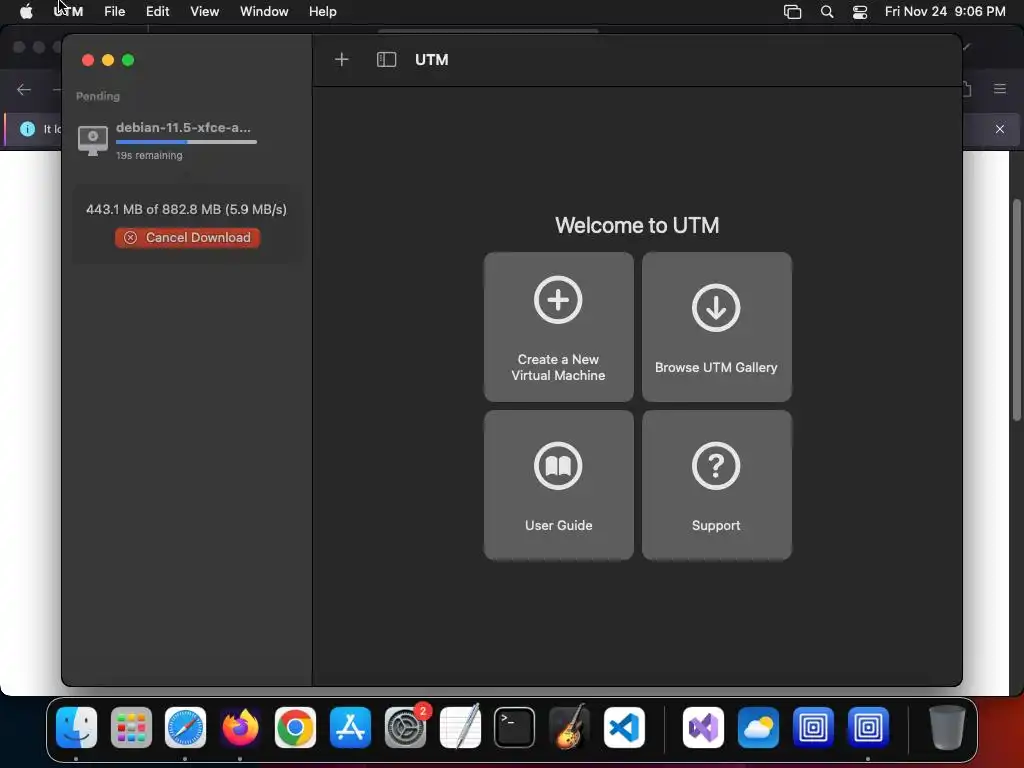
Task: Click the plus icon to add a VM
Action: pos(342,60)
